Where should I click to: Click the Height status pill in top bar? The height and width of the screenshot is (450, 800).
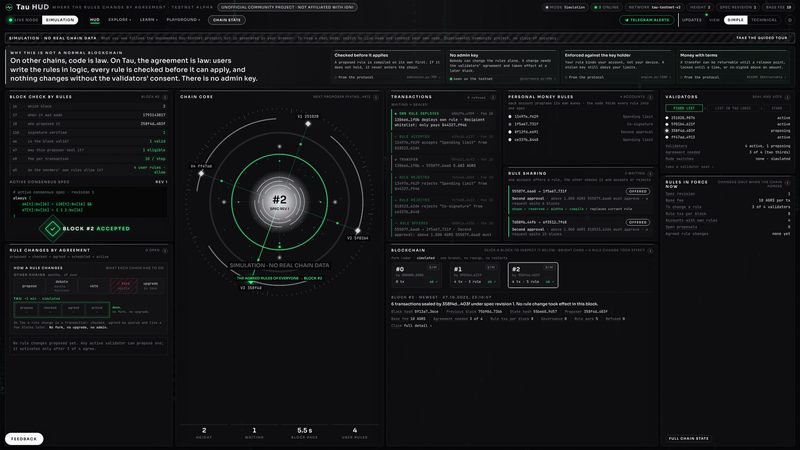click(700, 7)
